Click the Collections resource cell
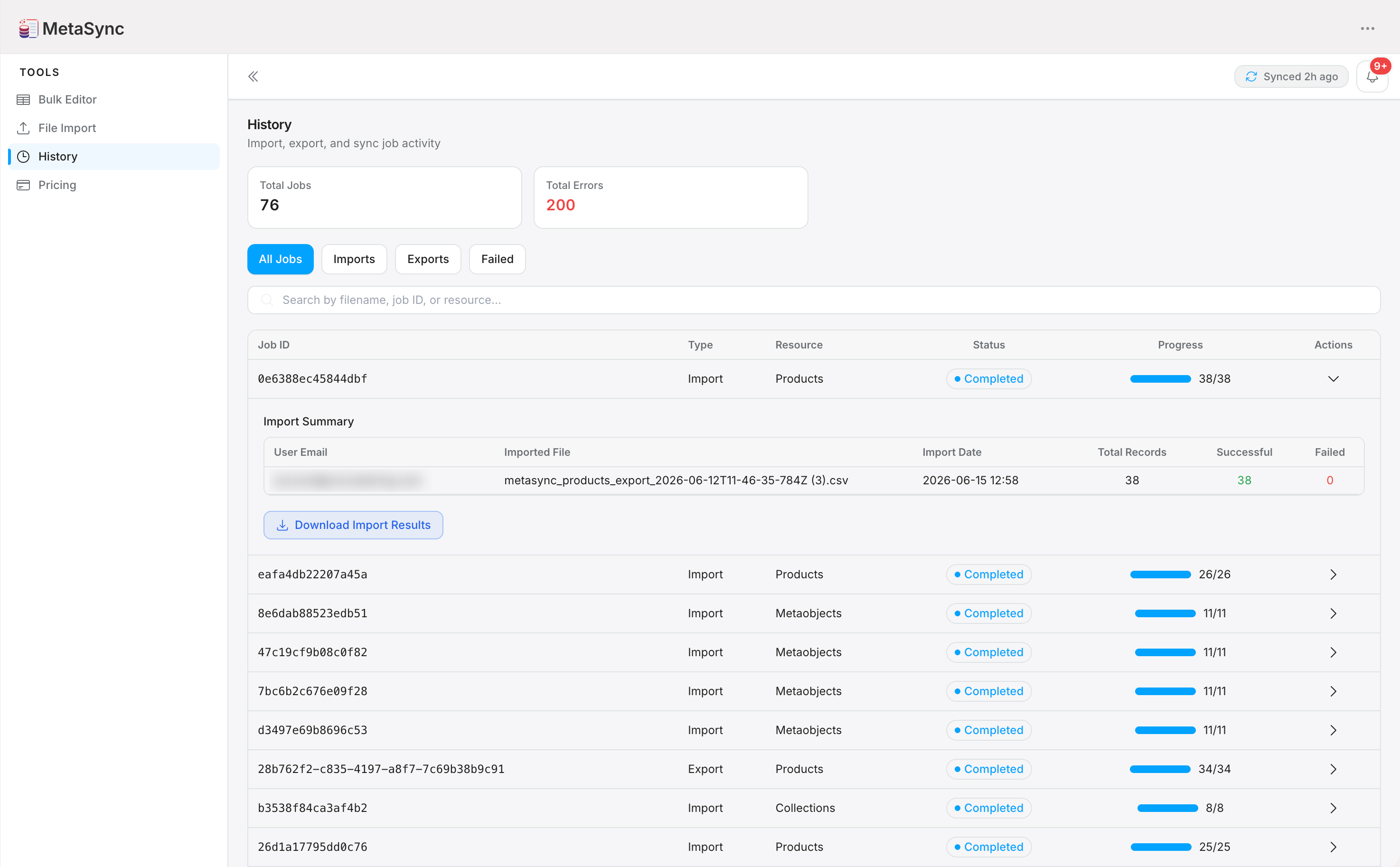This screenshot has width=1400, height=867. point(805,809)
